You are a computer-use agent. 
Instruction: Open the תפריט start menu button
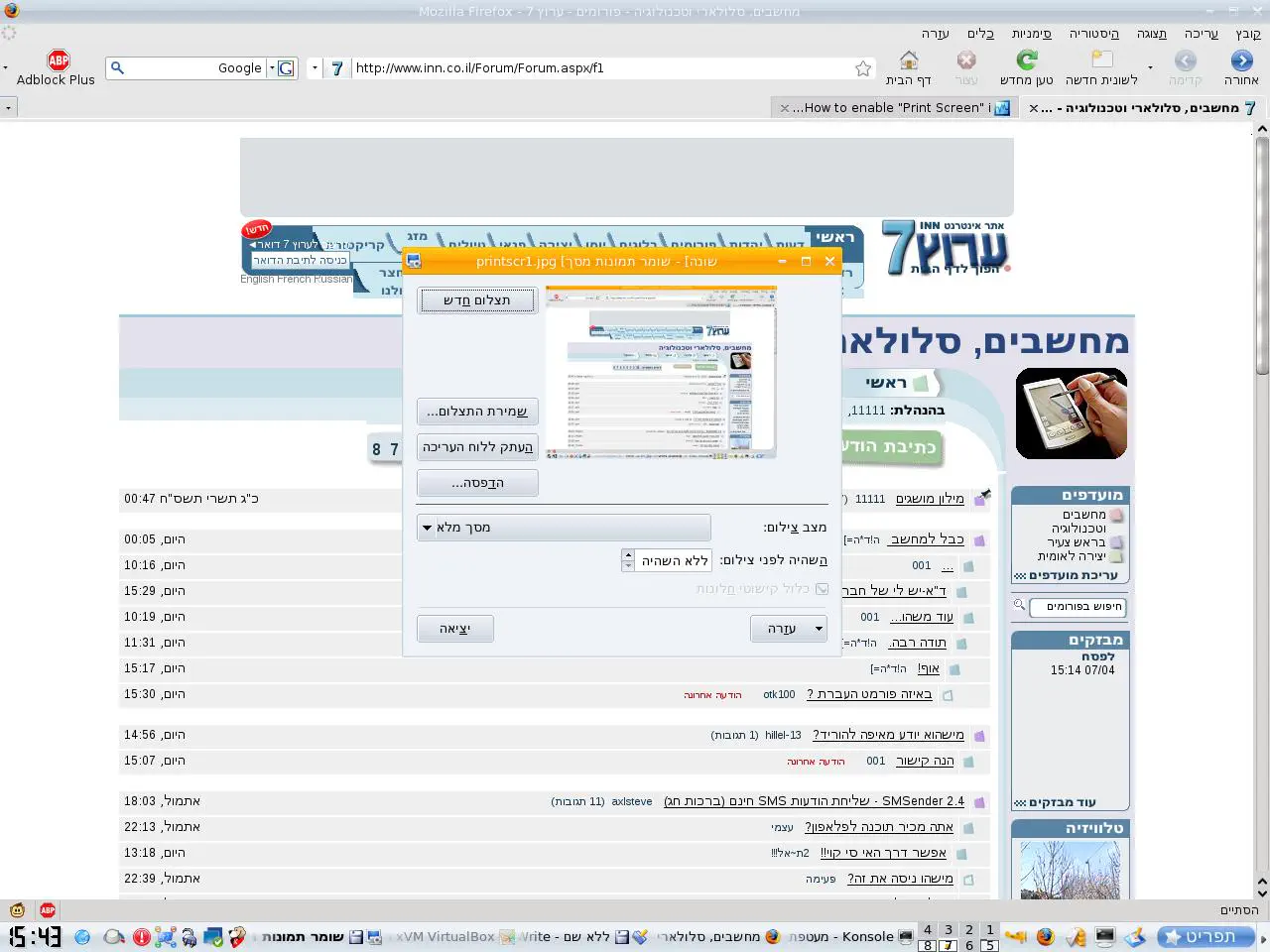(1207, 936)
